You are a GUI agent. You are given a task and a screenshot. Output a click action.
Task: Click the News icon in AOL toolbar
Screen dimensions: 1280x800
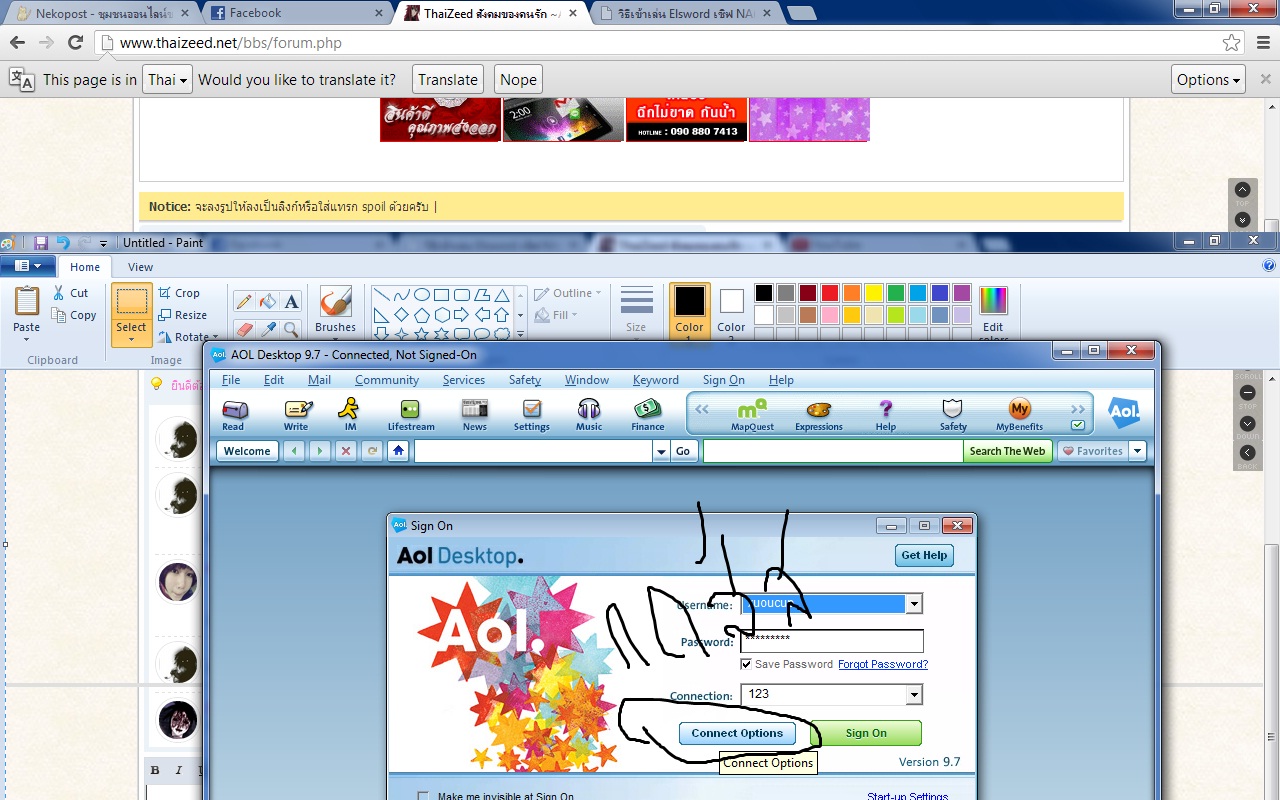point(474,414)
